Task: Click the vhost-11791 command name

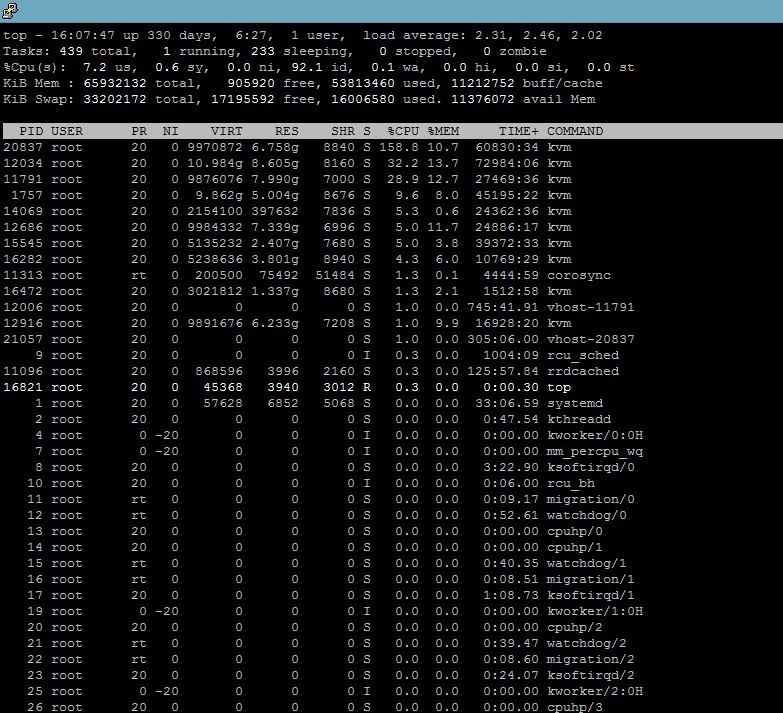Action: (591, 307)
